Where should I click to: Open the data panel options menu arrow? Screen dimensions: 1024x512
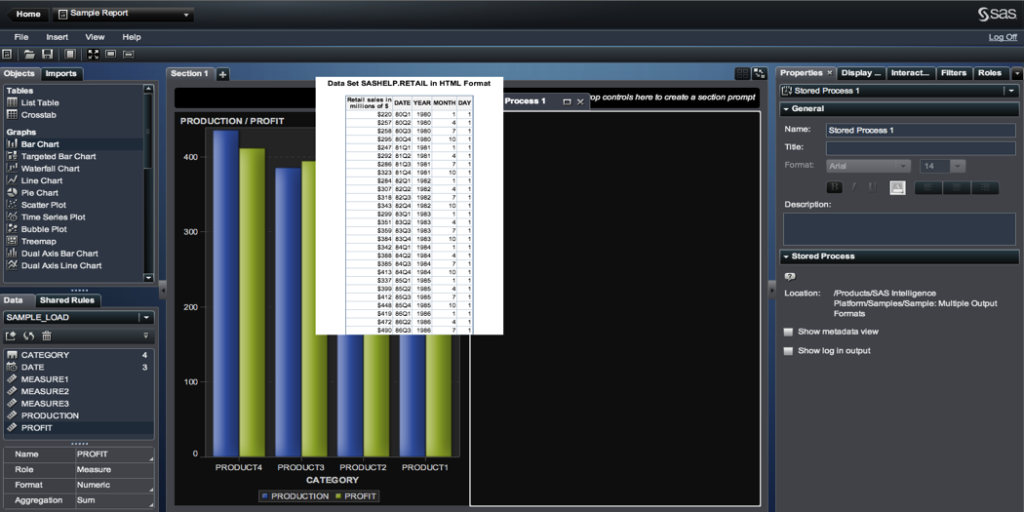tap(146, 336)
